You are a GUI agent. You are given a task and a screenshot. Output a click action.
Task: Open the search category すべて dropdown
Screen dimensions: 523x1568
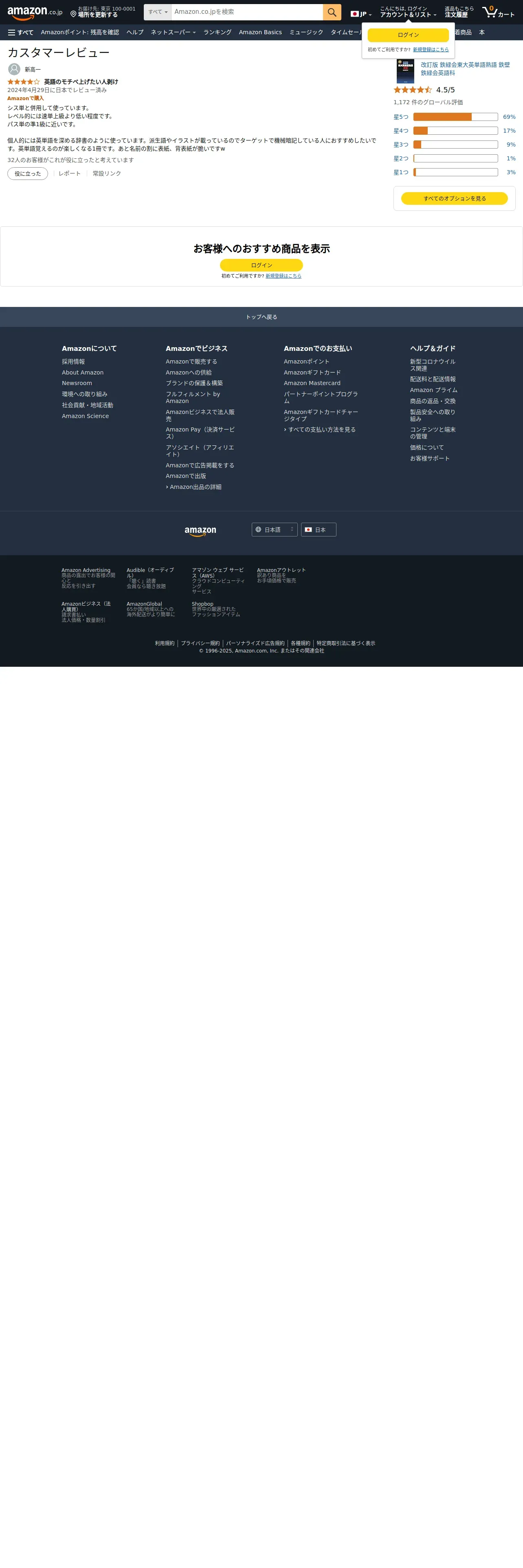click(158, 12)
